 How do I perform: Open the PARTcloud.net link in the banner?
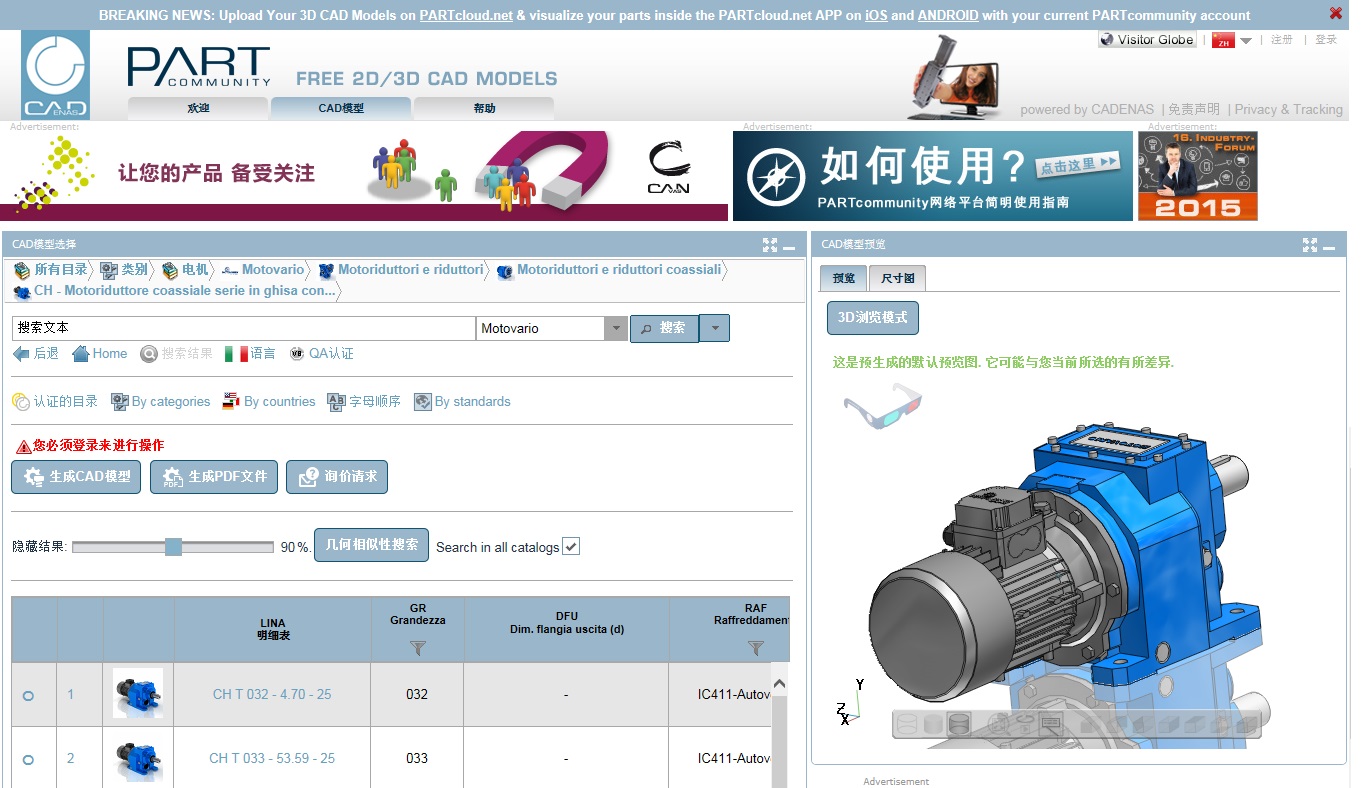466,15
